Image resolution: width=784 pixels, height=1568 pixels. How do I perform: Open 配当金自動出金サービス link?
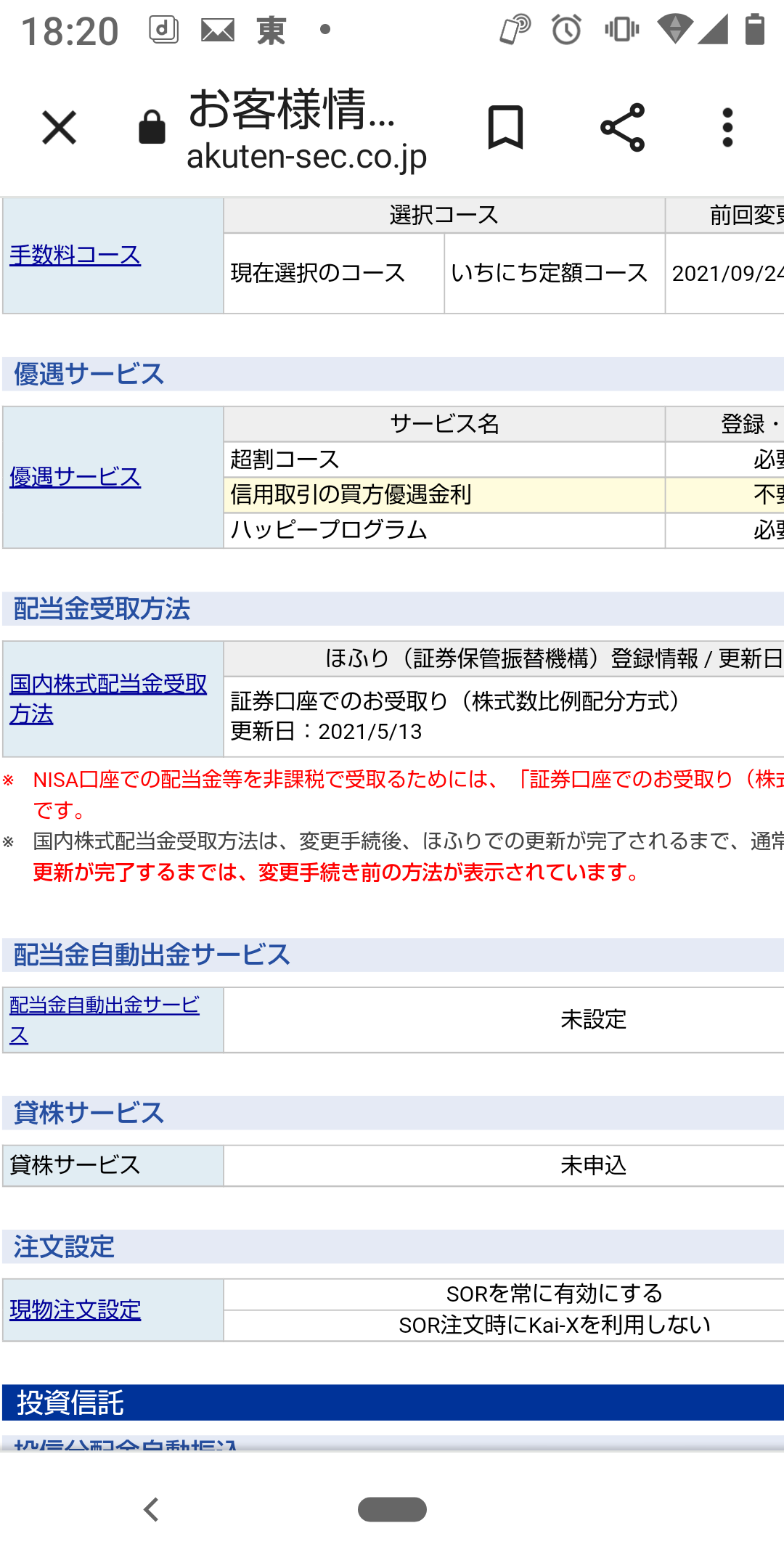click(x=104, y=1019)
